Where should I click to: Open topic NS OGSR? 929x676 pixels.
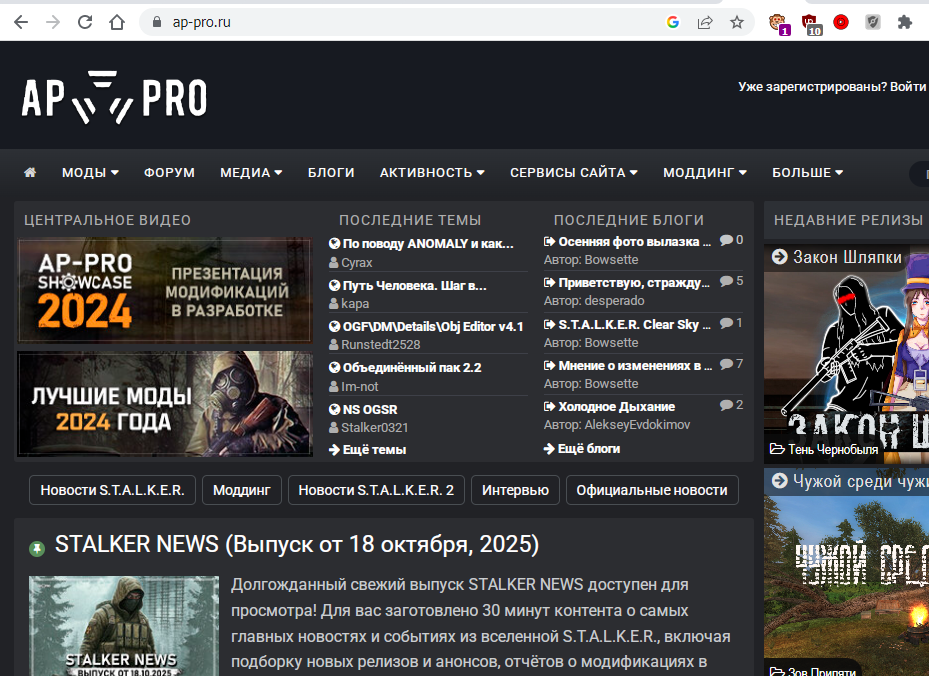[370, 409]
